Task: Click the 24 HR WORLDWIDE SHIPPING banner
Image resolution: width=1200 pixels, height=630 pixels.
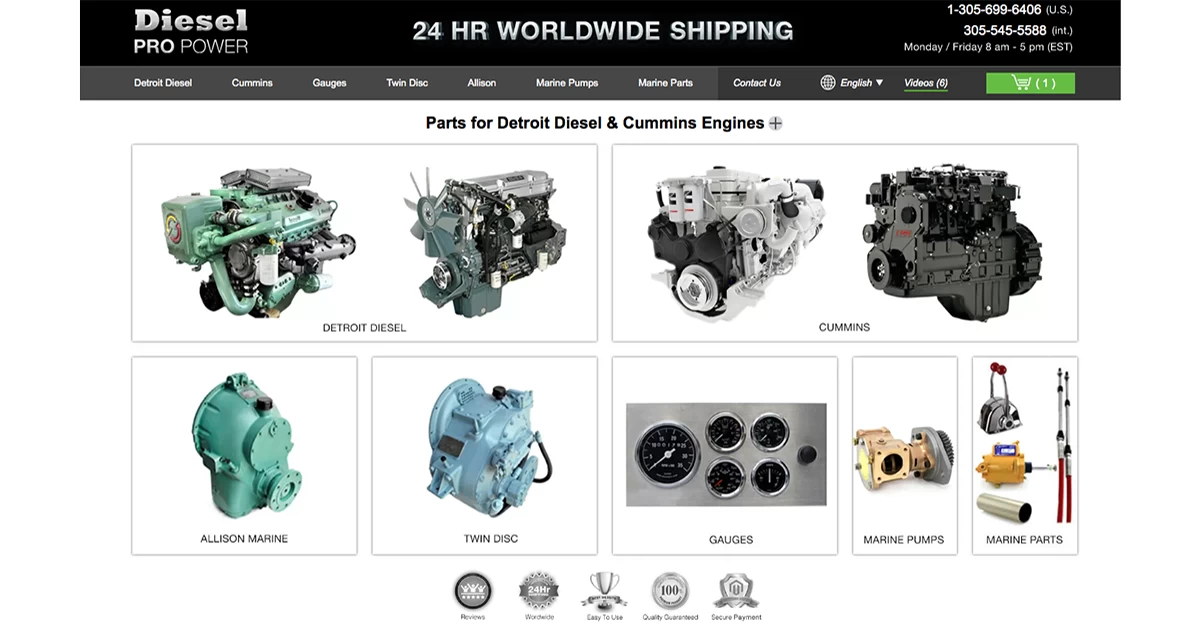Action: tap(603, 31)
